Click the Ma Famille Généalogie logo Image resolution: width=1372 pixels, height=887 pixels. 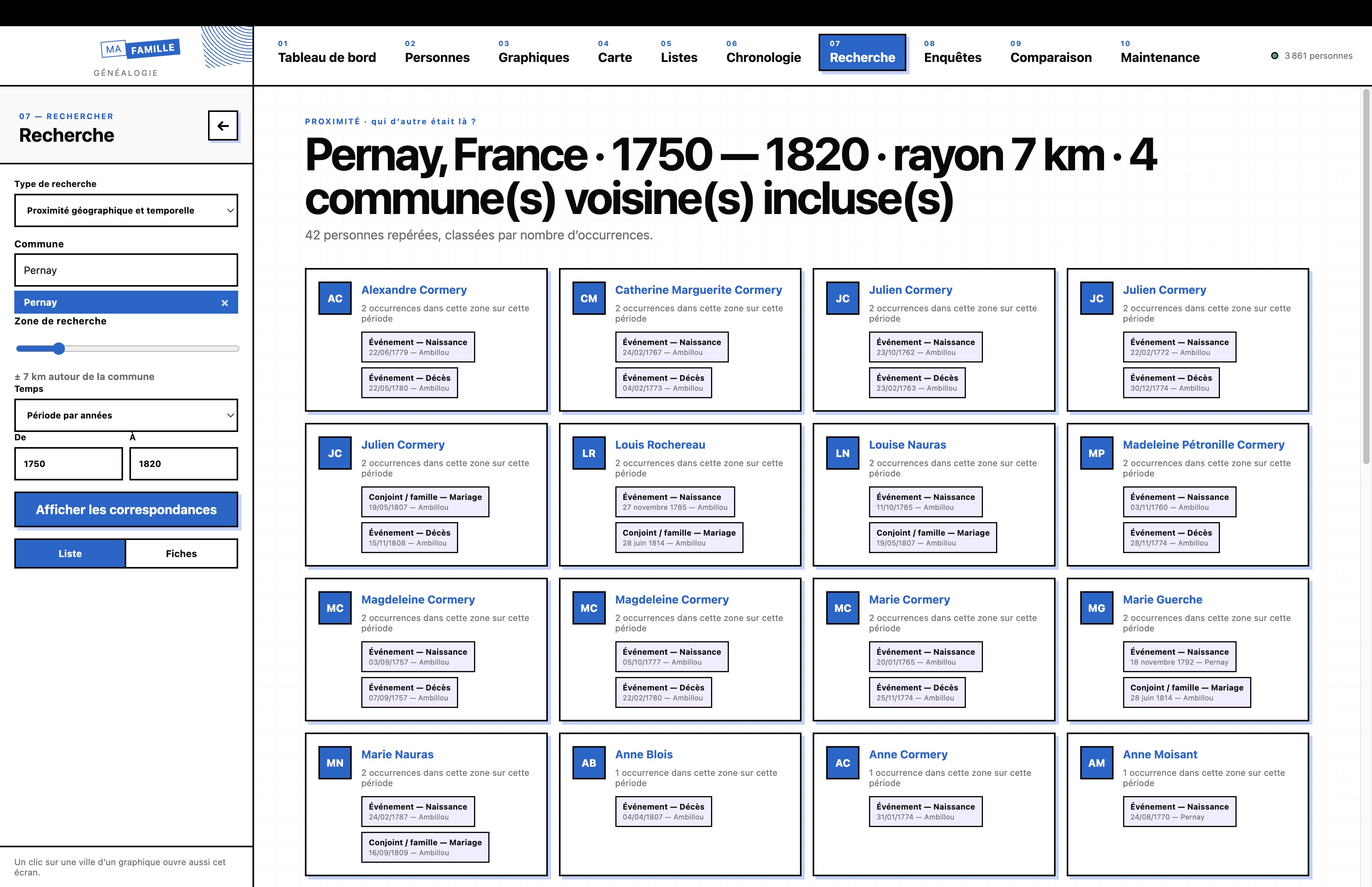[x=140, y=56]
